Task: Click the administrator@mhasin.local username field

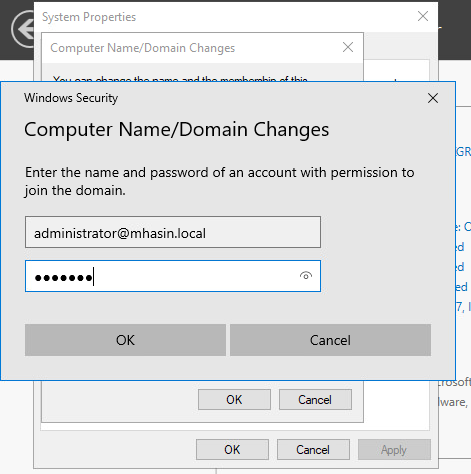Action: 173,232
